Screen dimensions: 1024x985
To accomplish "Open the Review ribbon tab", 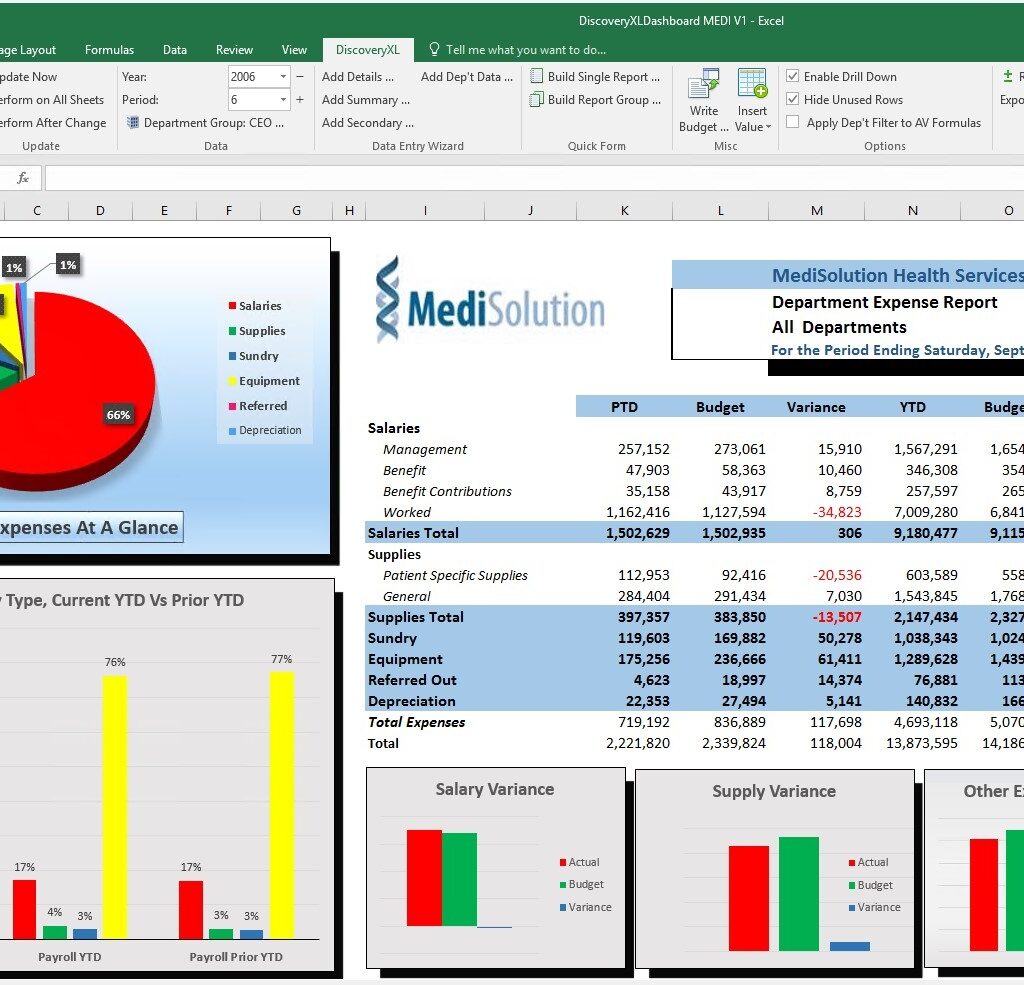I will (x=234, y=50).
